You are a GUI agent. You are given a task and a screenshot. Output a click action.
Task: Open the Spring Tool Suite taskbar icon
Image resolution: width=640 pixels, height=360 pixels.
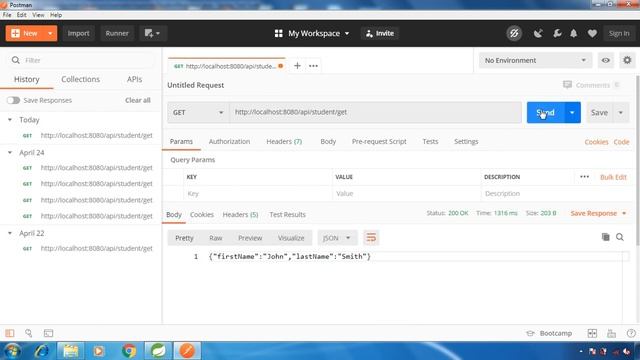(x=158, y=351)
